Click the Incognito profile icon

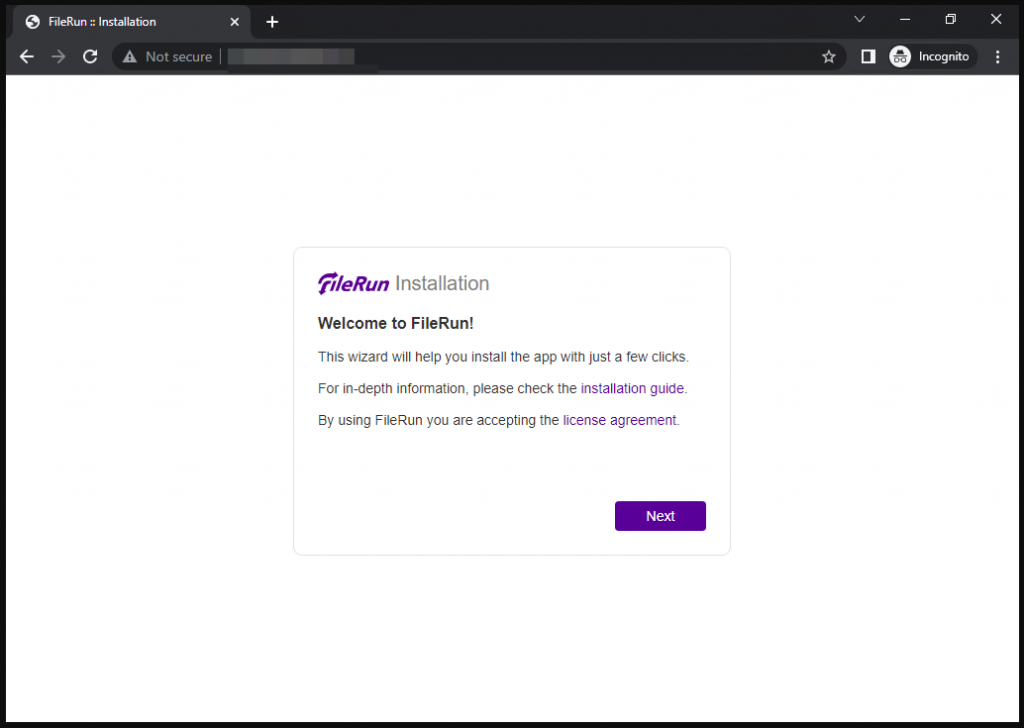(900, 56)
